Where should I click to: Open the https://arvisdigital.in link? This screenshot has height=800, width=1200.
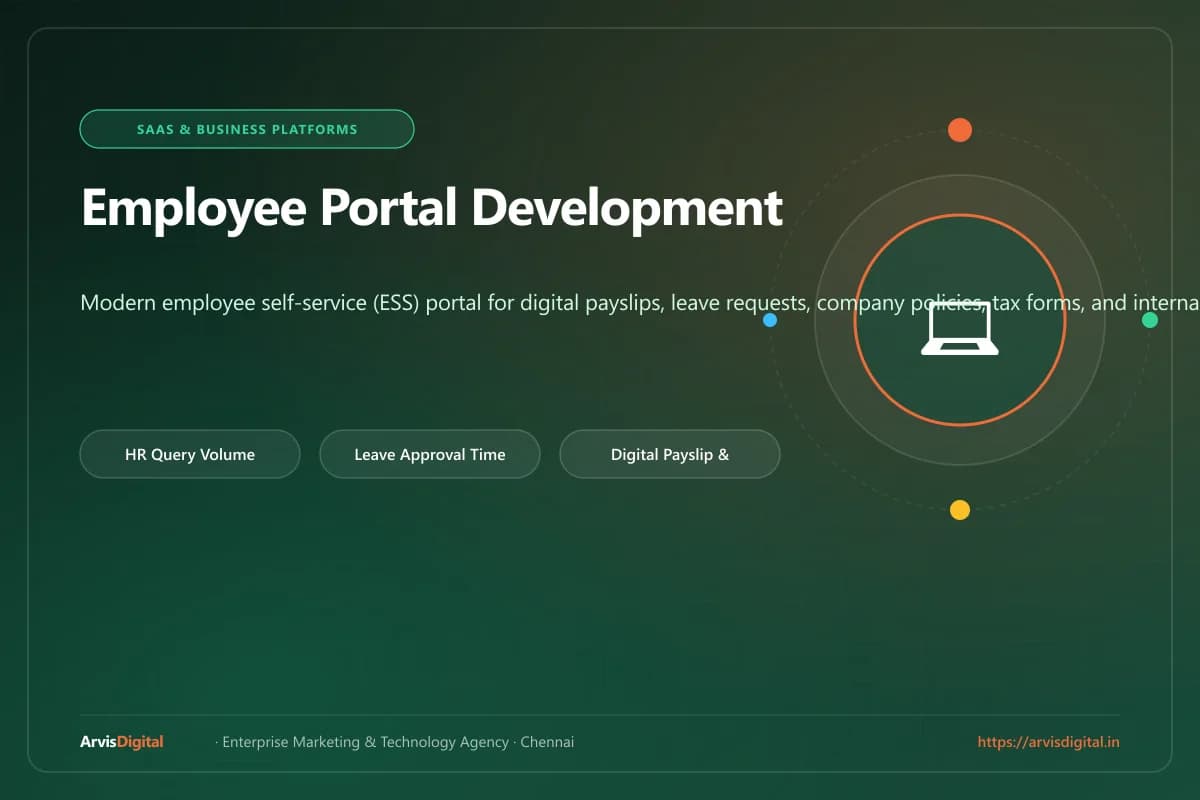(1048, 742)
